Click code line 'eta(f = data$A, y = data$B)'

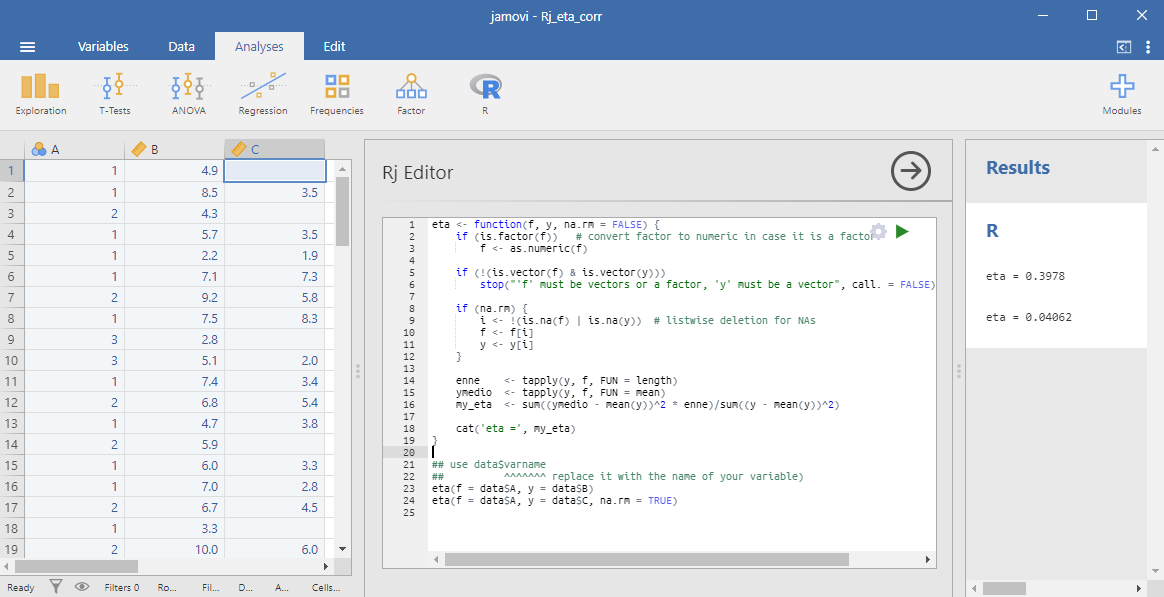pyautogui.click(x=512, y=489)
